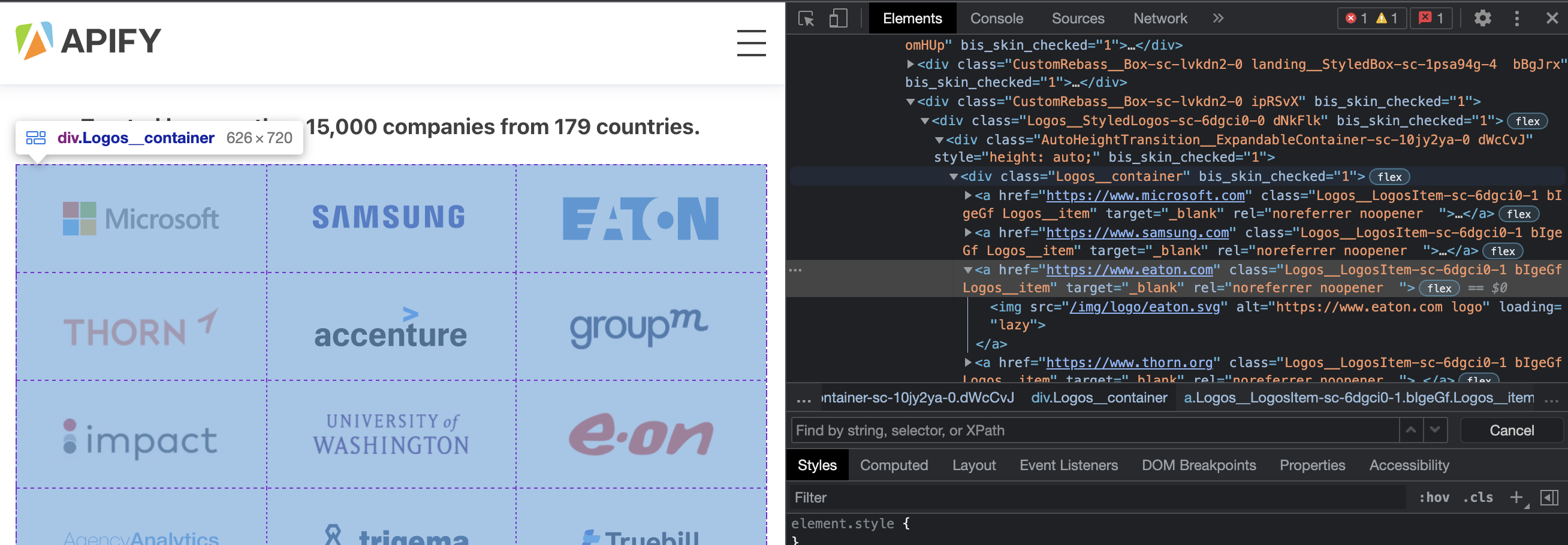Viewport: 1568px width, 545px height.
Task: Open the Event Listeners pane tab
Action: point(1068,465)
